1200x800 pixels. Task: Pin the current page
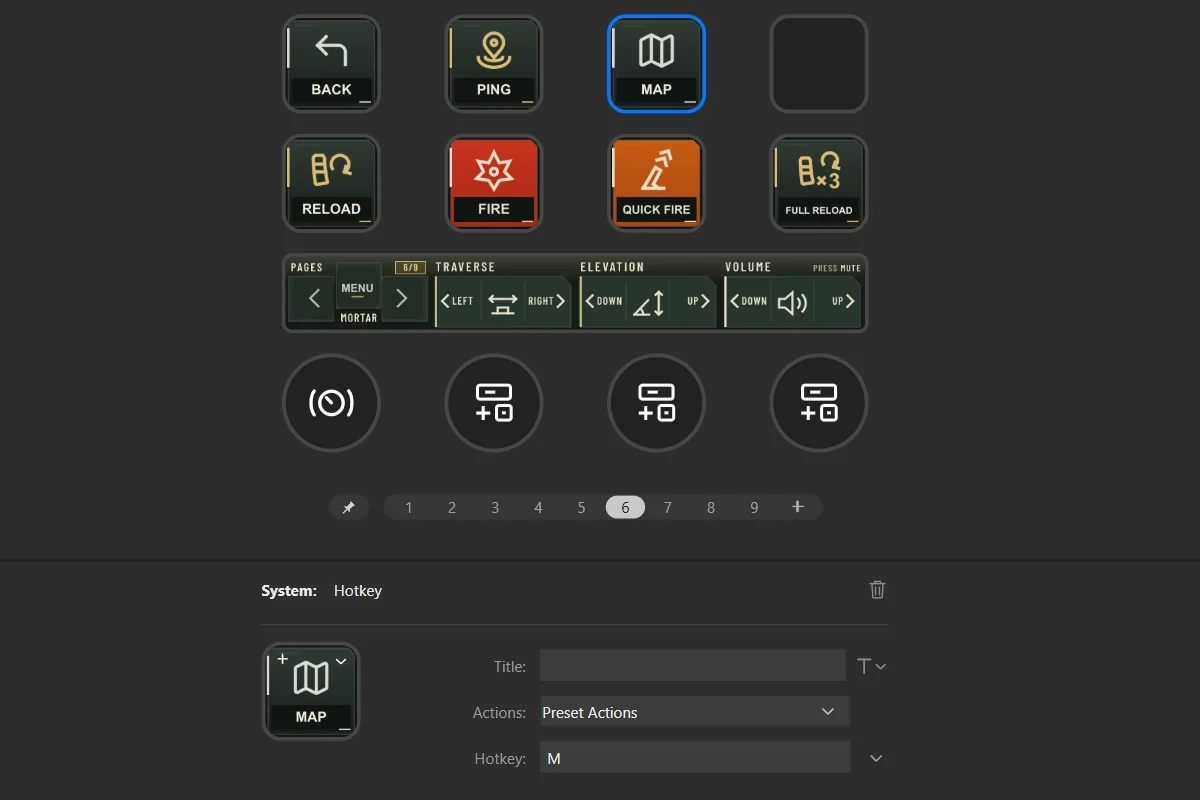click(x=349, y=508)
